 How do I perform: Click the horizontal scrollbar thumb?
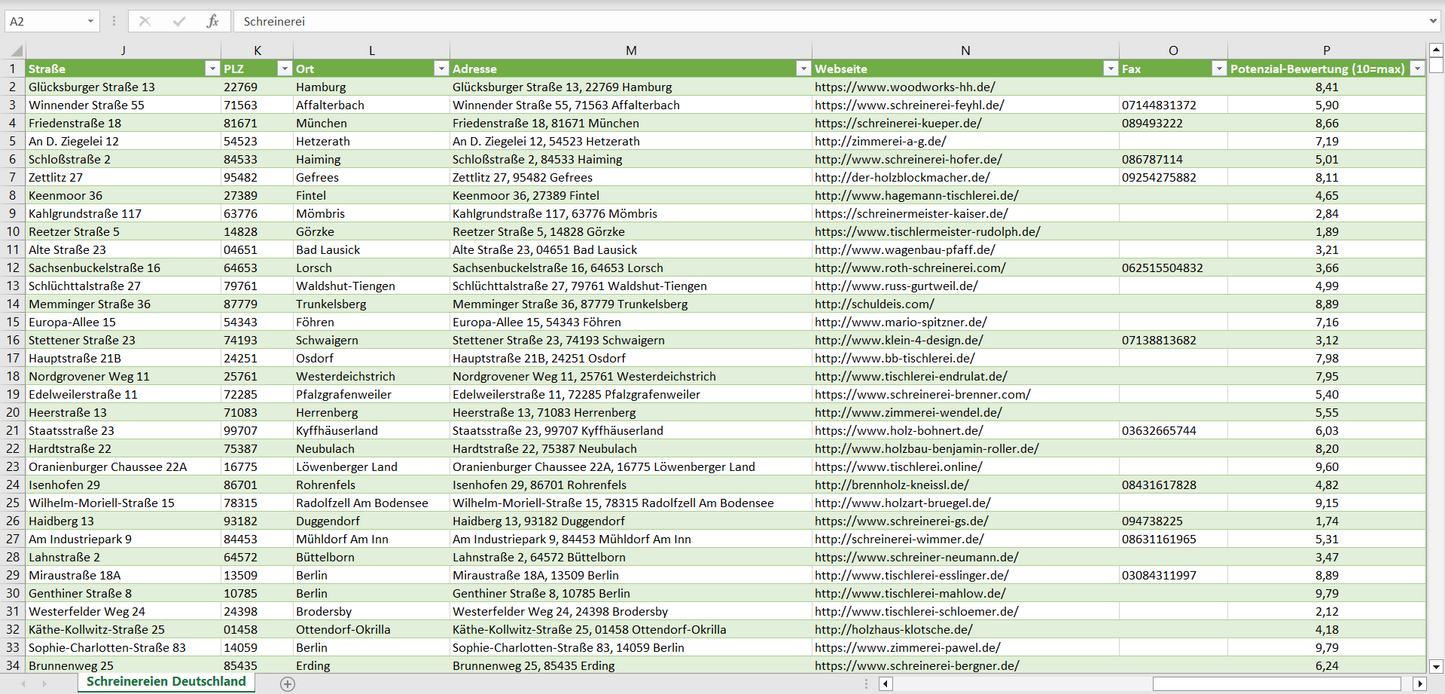pos(1280,684)
